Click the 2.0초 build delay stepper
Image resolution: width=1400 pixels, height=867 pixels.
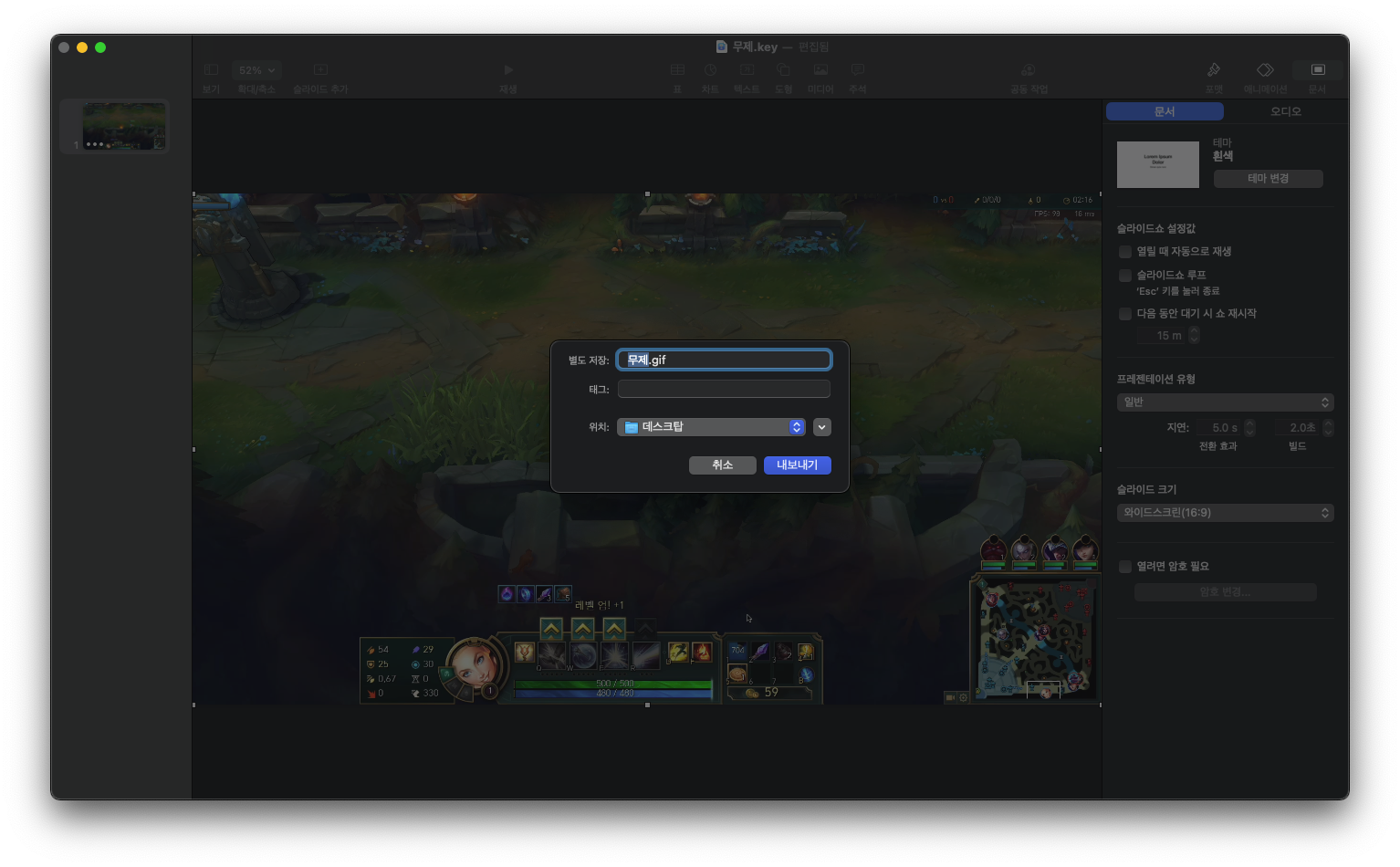[1328, 428]
